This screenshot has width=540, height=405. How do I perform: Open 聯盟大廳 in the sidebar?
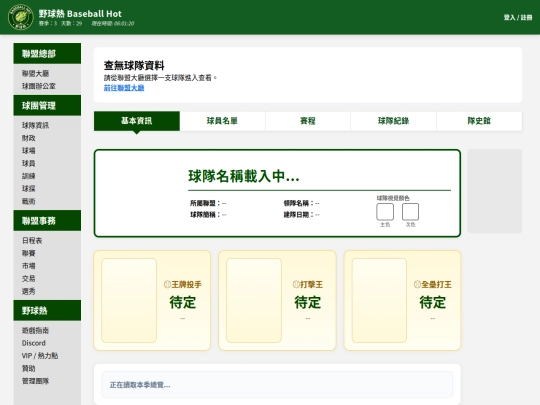coord(35,73)
